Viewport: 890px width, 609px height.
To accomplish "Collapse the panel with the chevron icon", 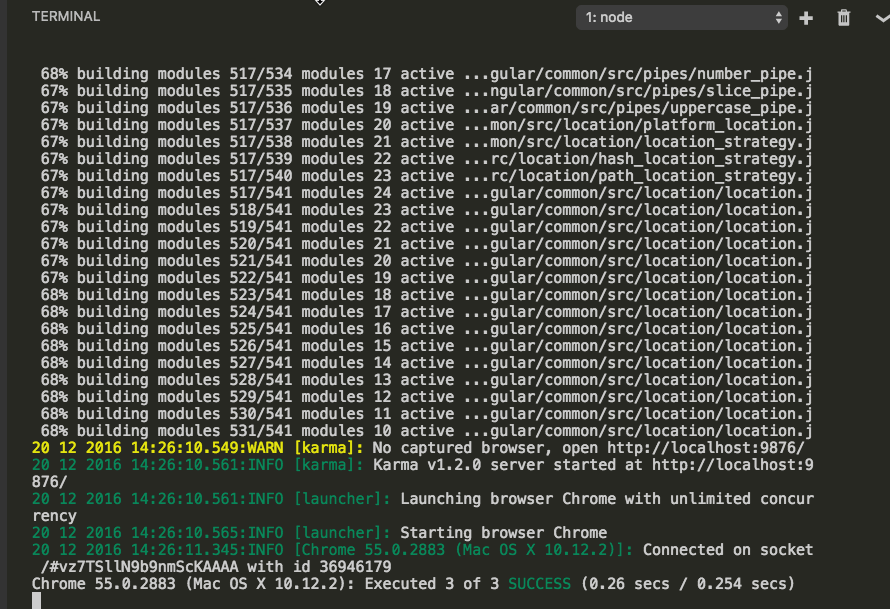I will pyautogui.click(x=883, y=18).
